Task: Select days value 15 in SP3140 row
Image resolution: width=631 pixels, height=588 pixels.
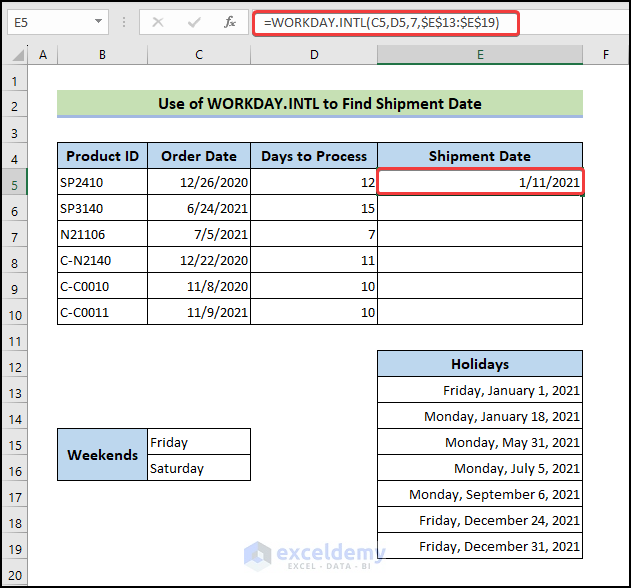Action: 314,208
